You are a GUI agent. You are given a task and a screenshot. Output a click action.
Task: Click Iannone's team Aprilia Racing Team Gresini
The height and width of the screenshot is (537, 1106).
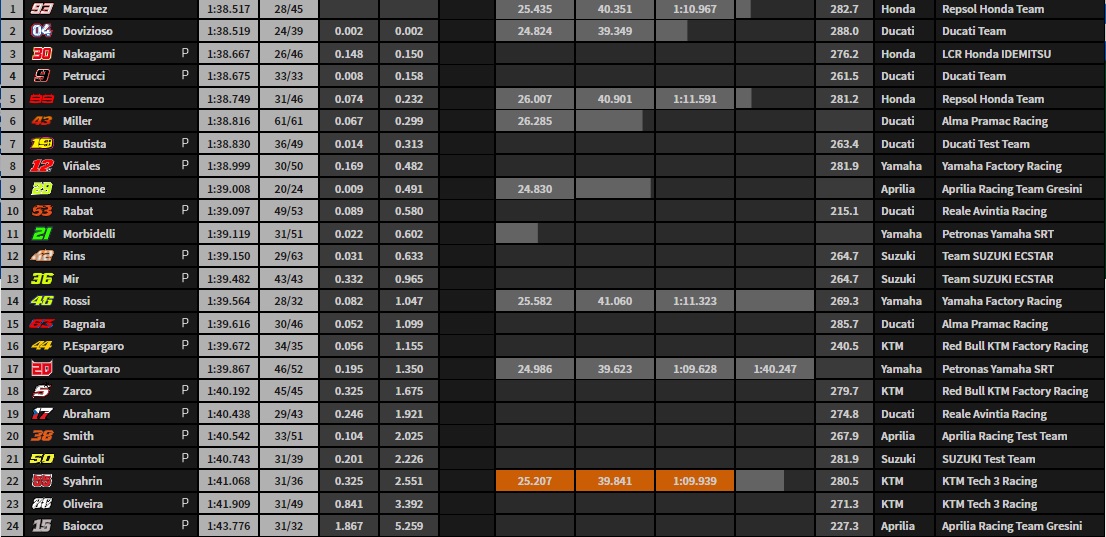(x=1011, y=189)
